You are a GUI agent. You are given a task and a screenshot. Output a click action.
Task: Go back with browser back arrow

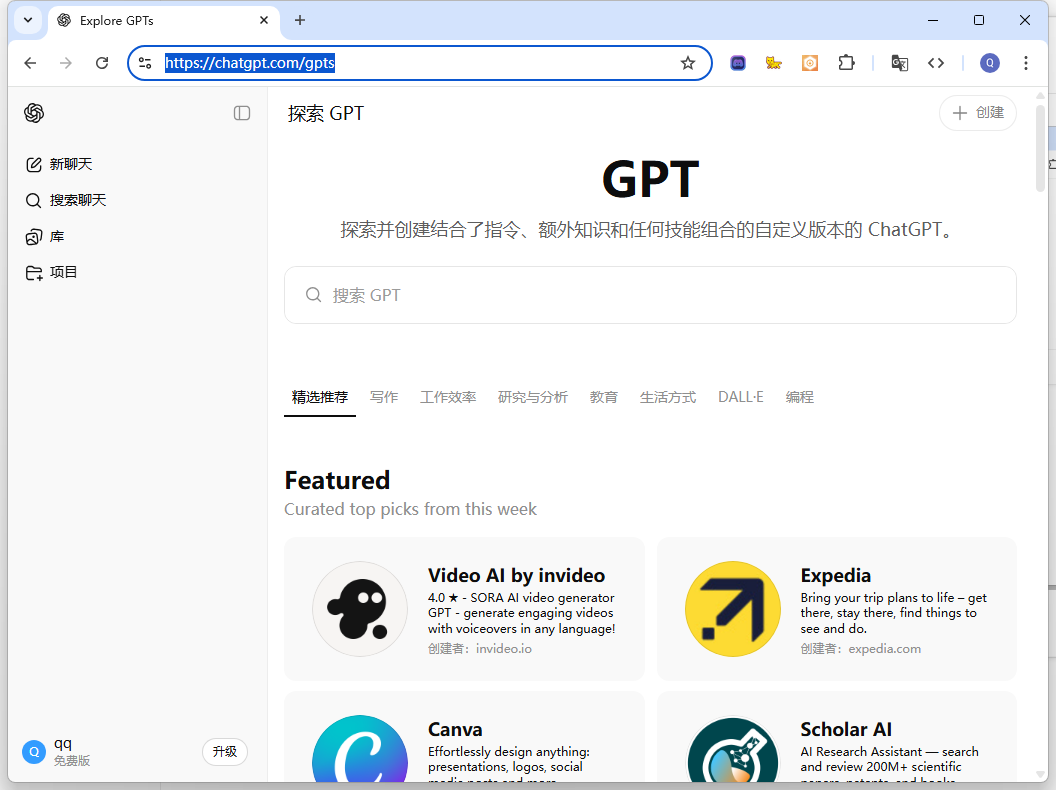[x=30, y=63]
